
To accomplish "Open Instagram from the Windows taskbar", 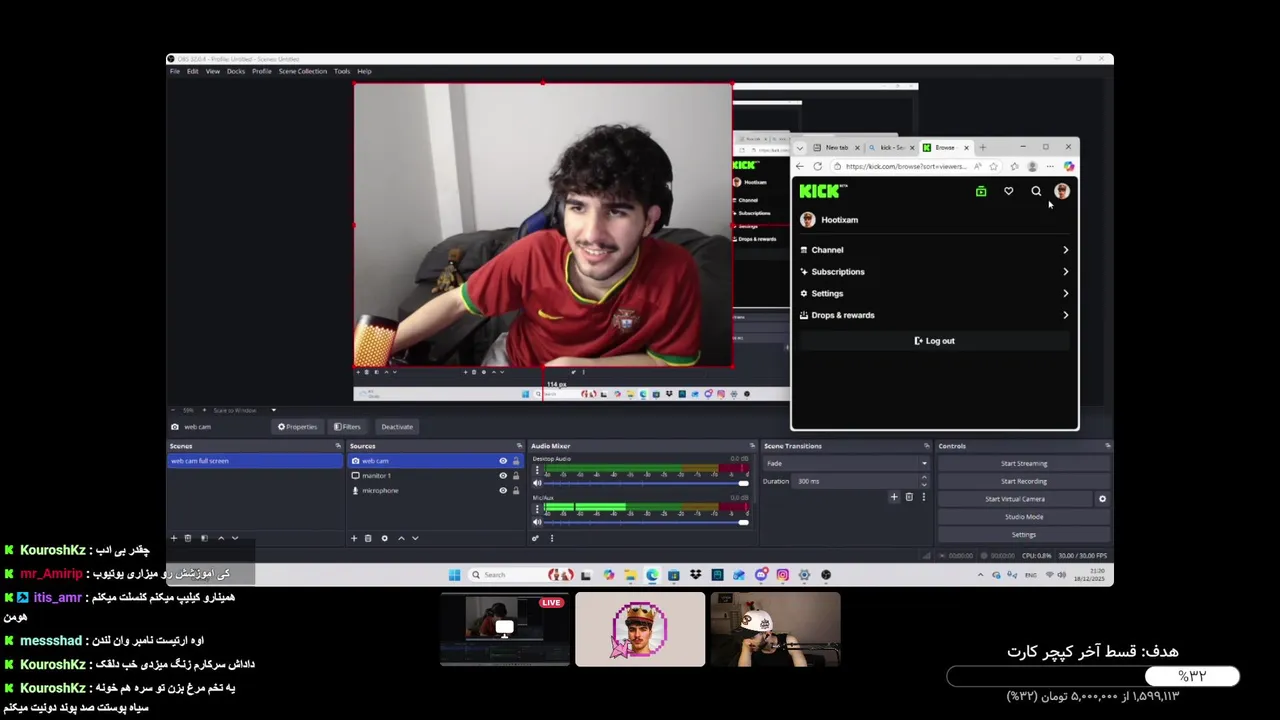I will [x=782, y=575].
